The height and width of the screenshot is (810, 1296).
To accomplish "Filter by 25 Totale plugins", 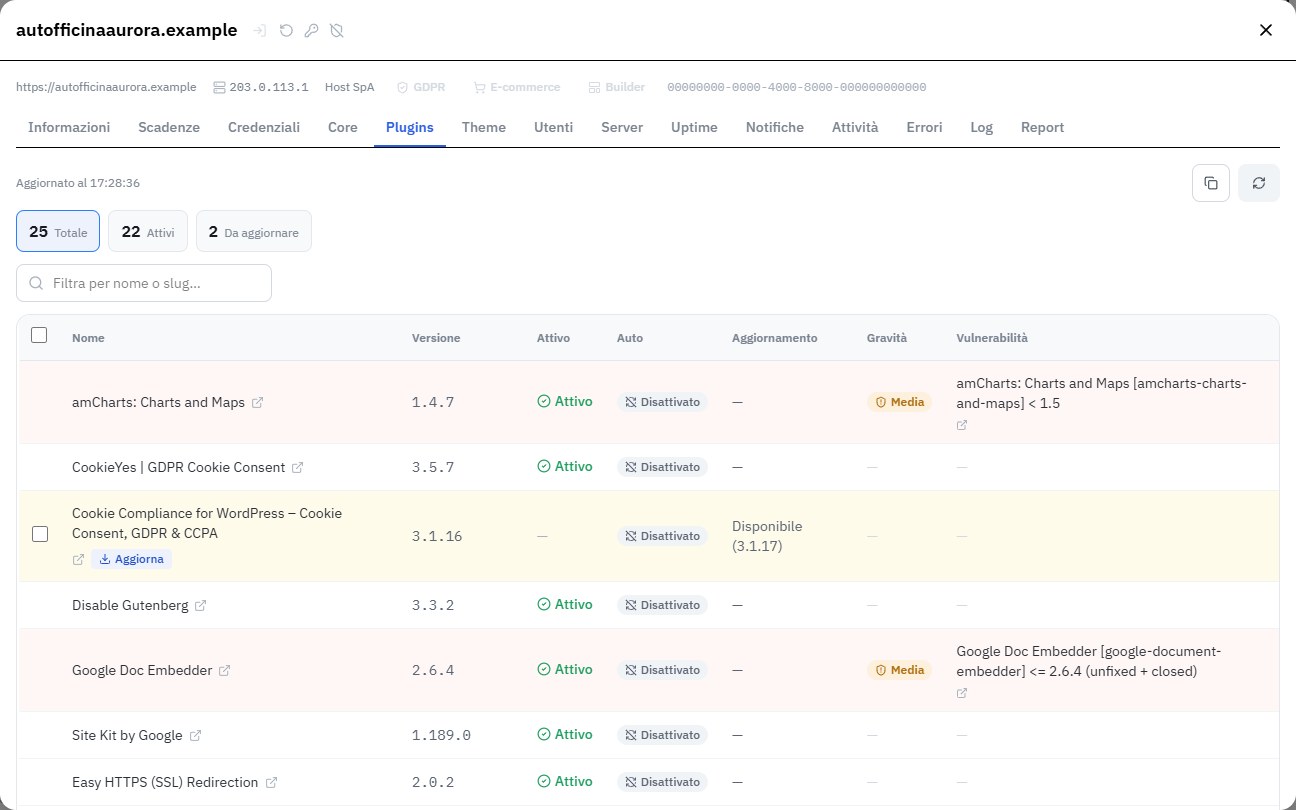I will 58,231.
